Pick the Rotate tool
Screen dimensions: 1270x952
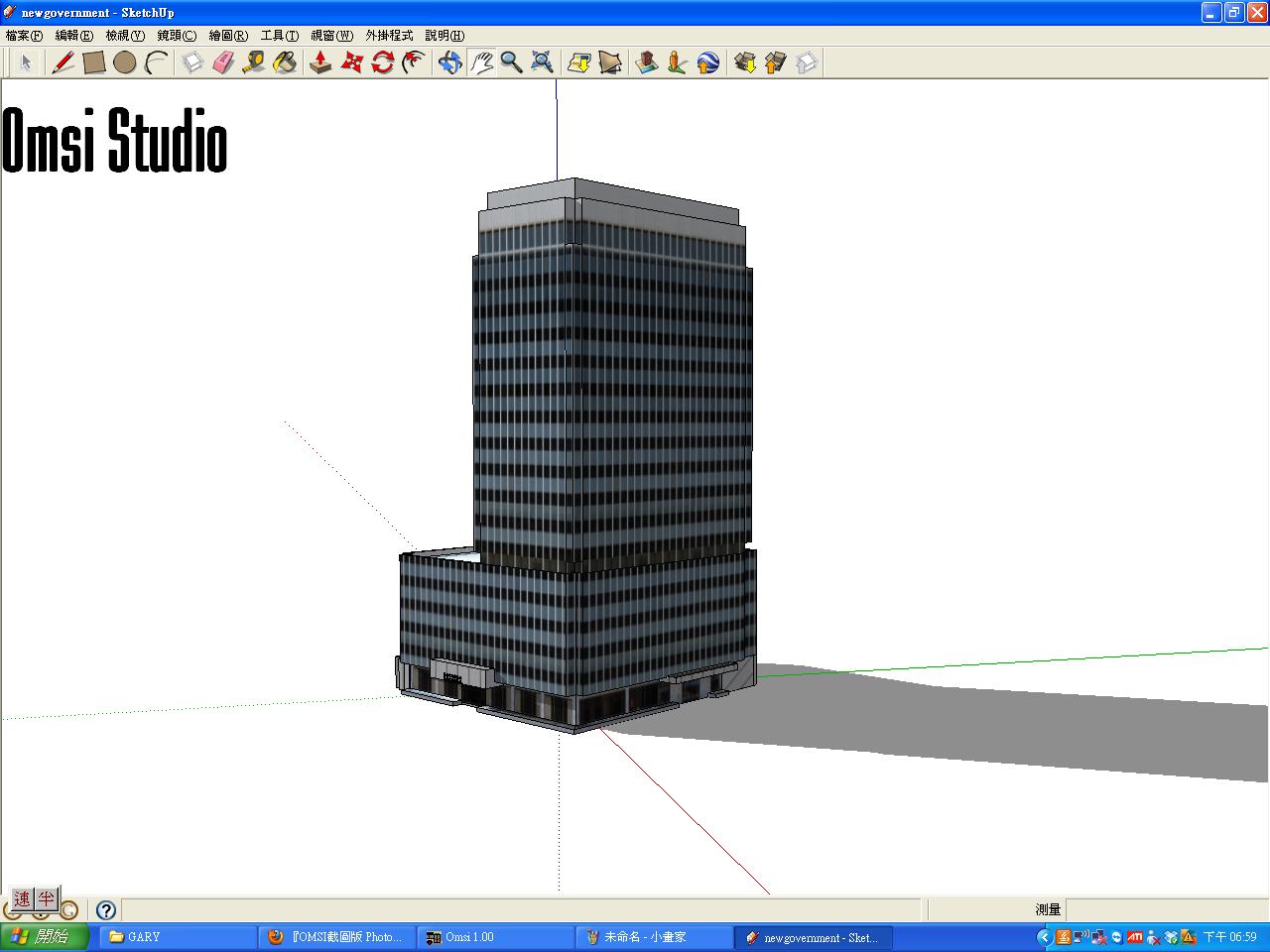coord(383,62)
